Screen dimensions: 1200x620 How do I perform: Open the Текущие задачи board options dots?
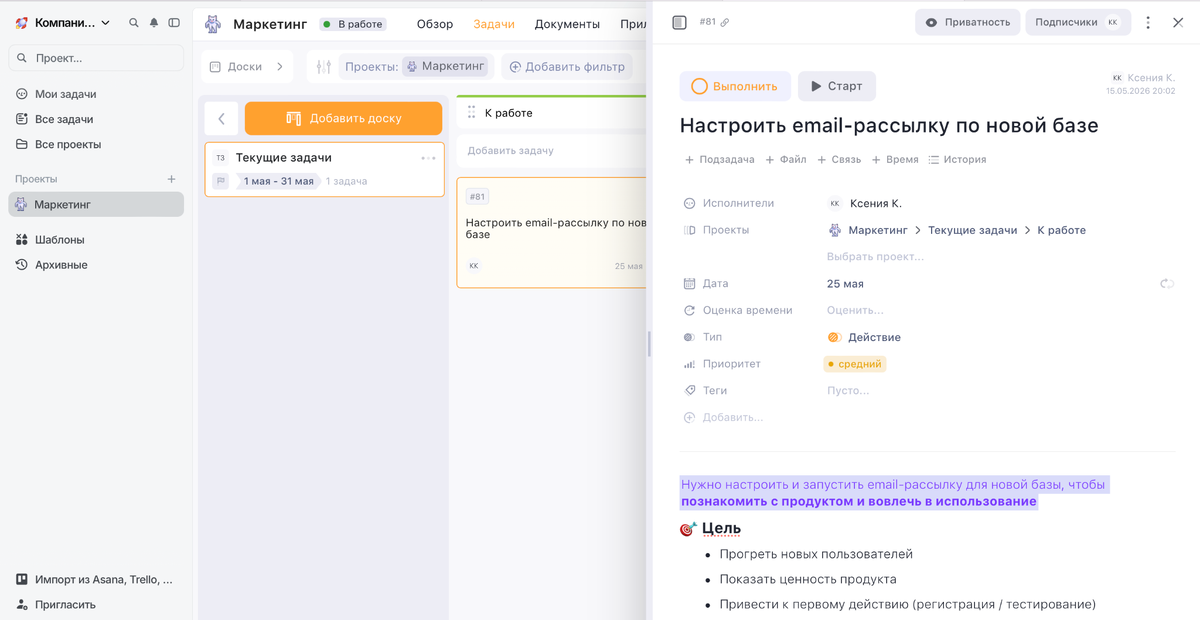428,158
